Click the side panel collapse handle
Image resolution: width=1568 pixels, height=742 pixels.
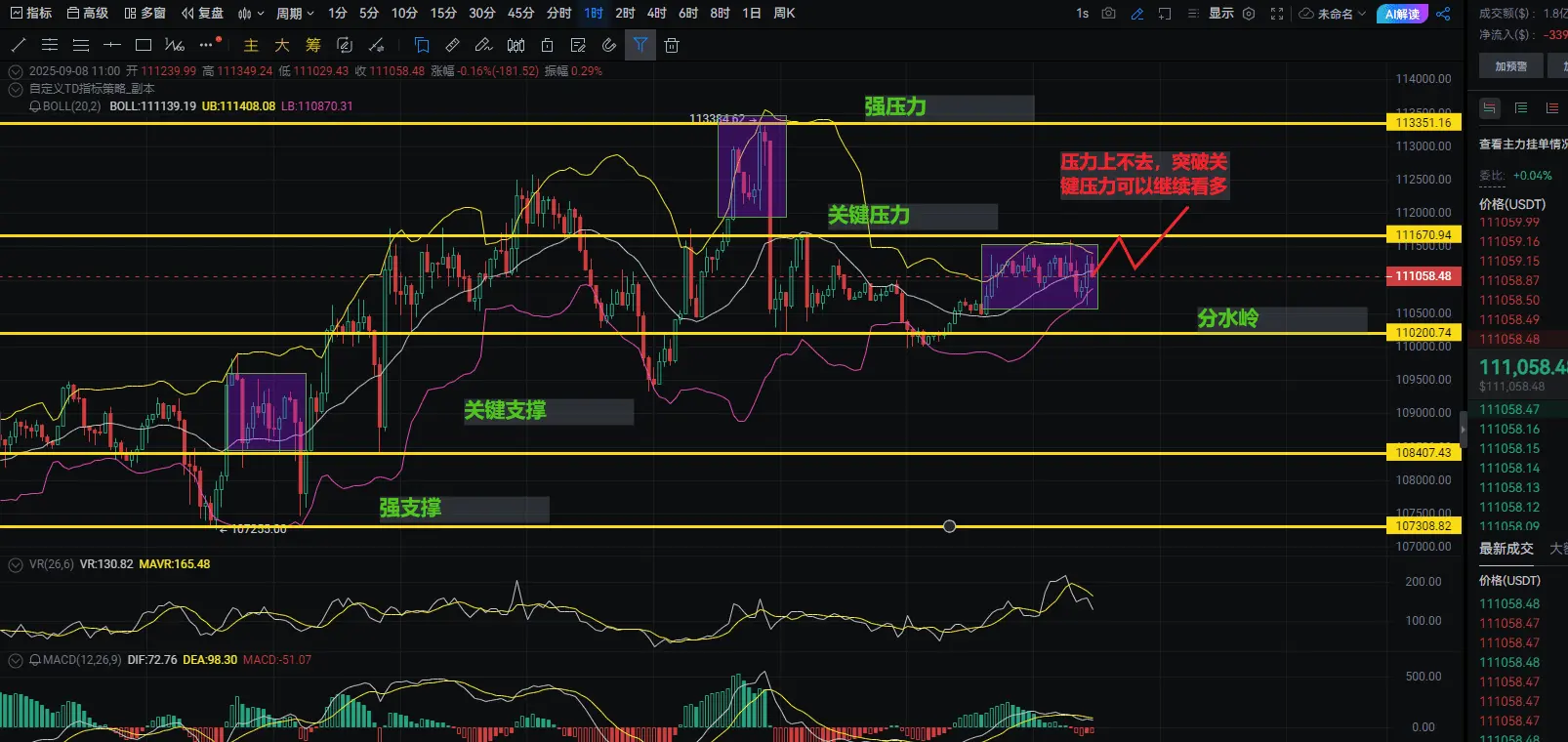pos(1463,429)
